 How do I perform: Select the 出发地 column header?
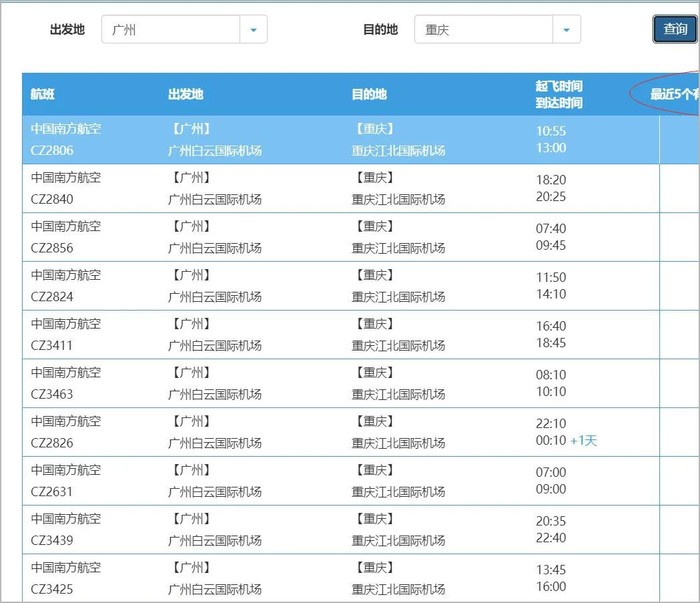coord(185,94)
